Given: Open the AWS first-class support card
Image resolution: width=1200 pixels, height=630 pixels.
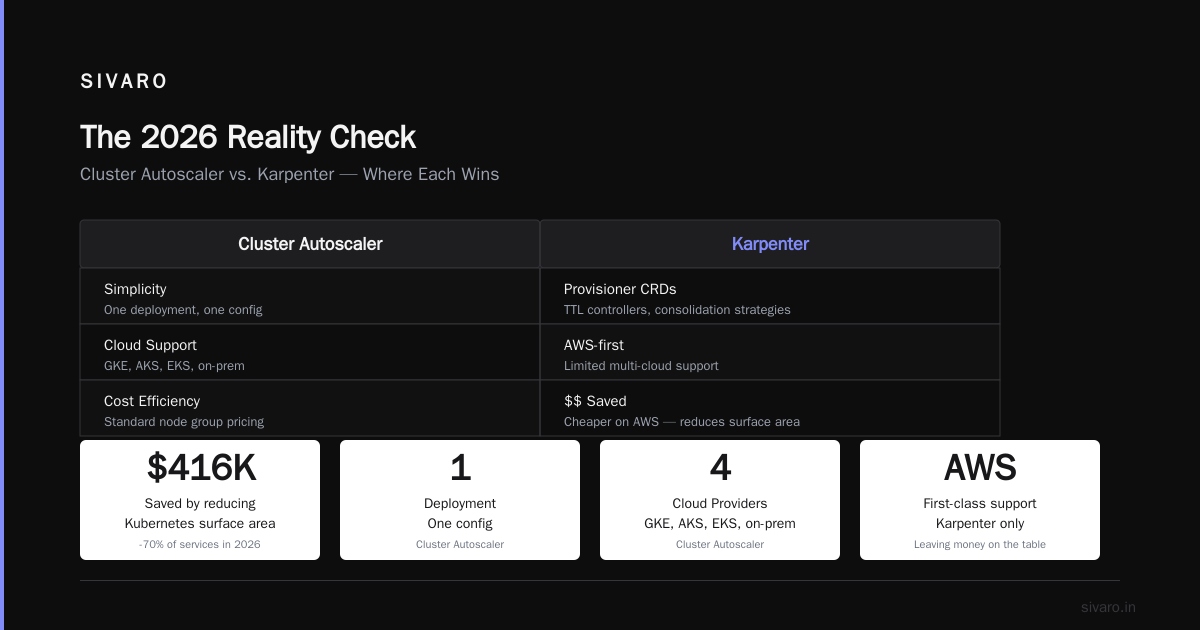Looking at the screenshot, I should (x=980, y=500).
